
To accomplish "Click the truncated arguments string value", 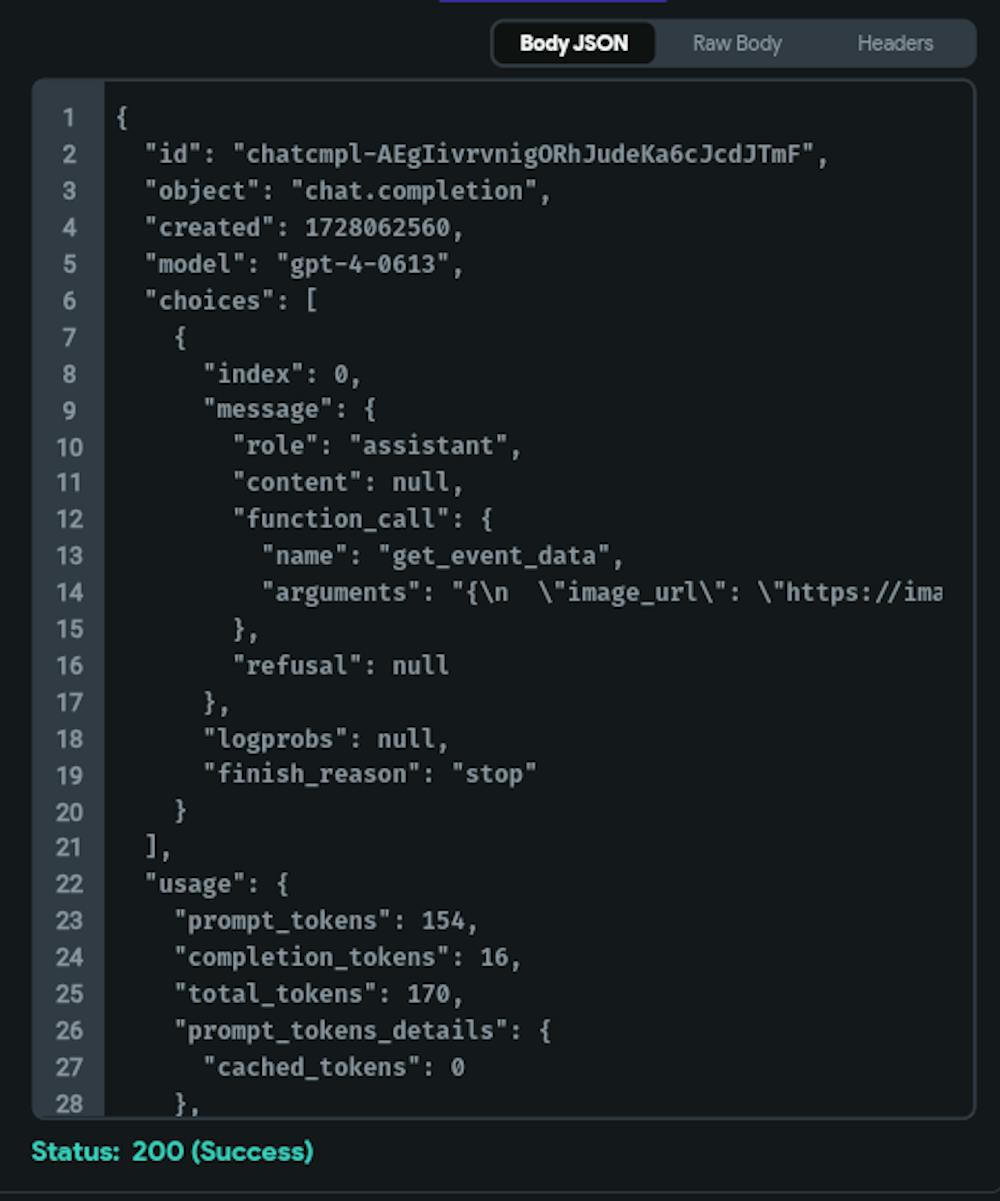I will click(x=696, y=592).
